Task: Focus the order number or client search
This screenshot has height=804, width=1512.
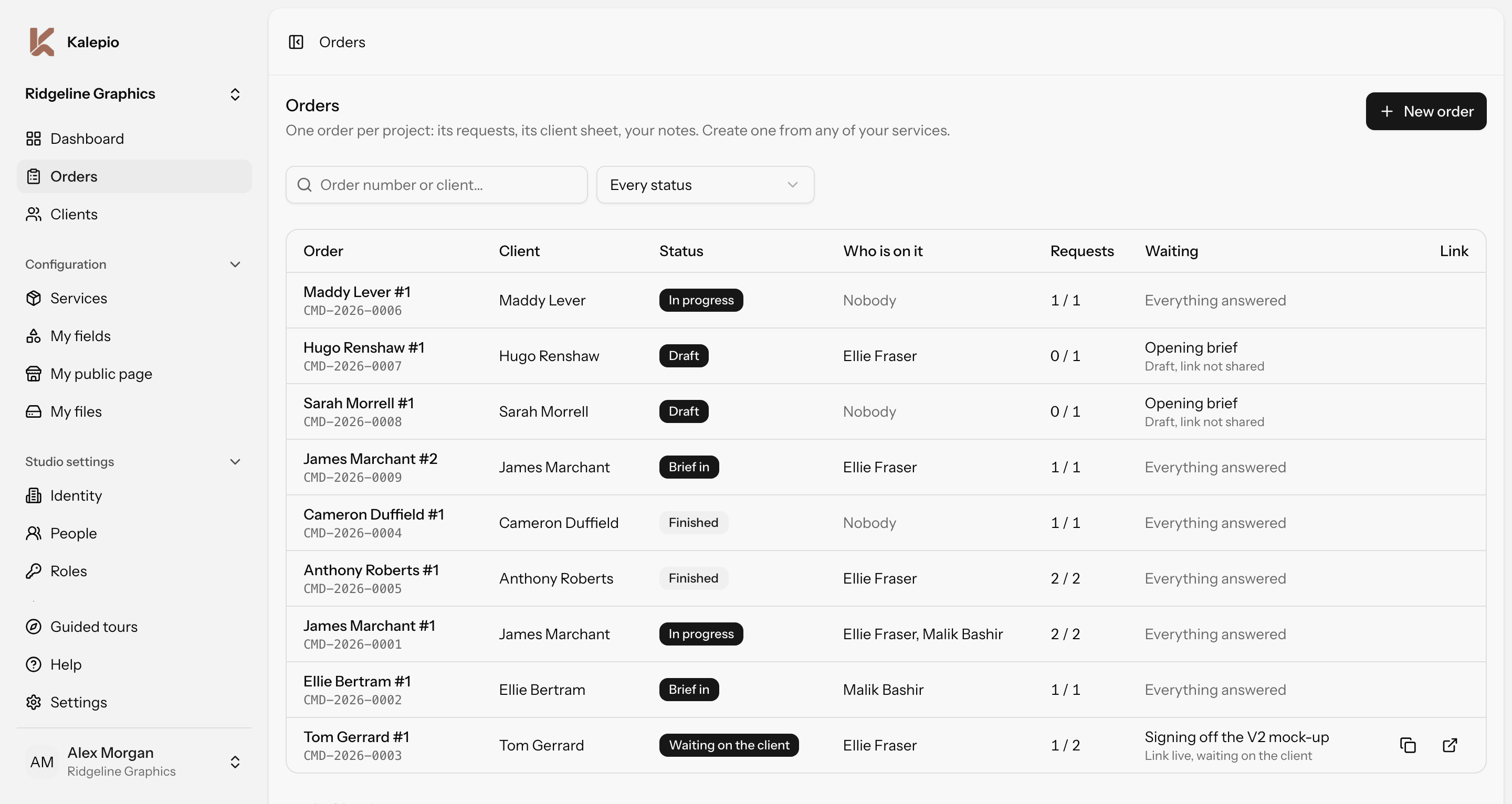Action: [x=436, y=185]
